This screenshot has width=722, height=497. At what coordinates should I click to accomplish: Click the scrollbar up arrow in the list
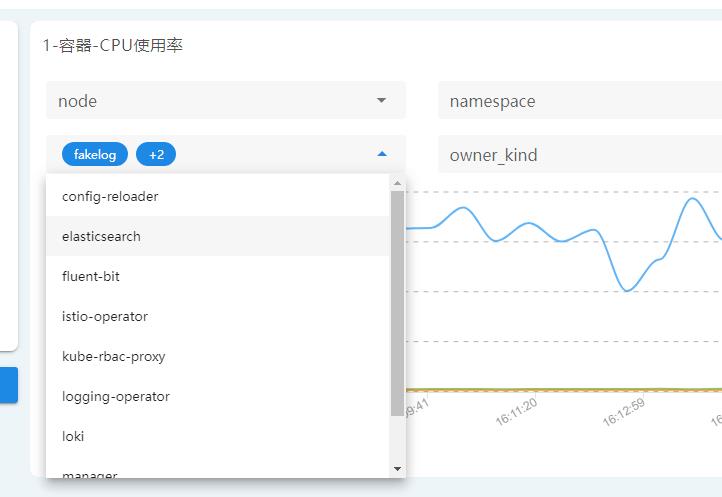[x=397, y=183]
